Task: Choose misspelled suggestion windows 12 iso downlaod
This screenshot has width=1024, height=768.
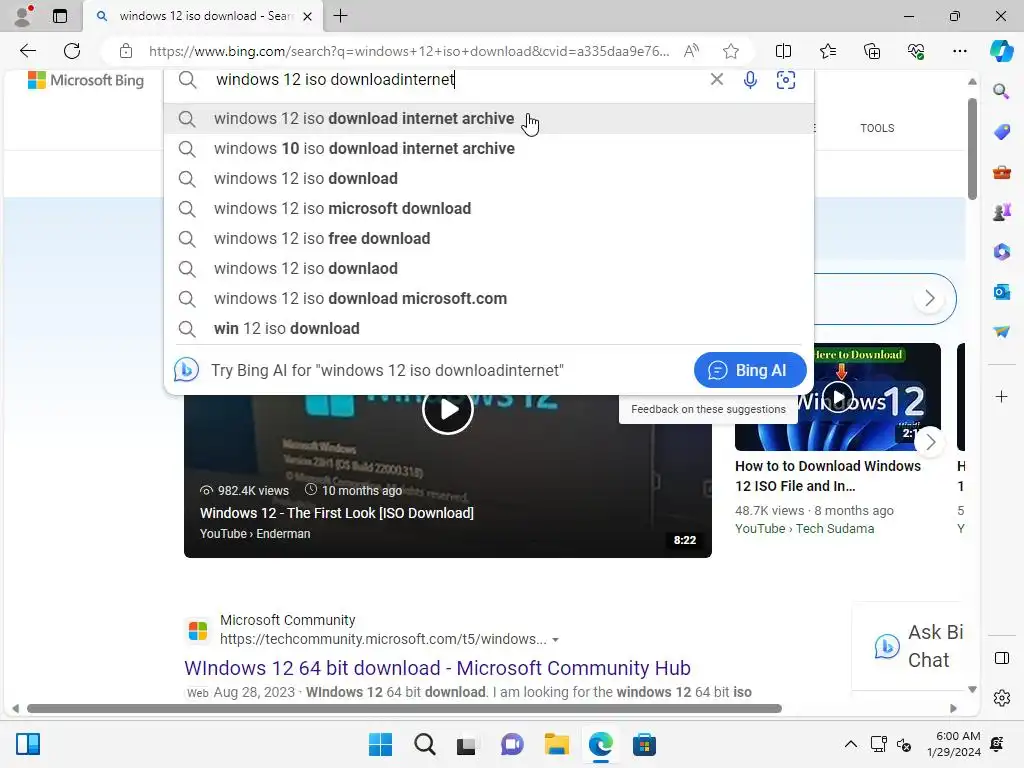Action: pyautogui.click(x=488, y=268)
